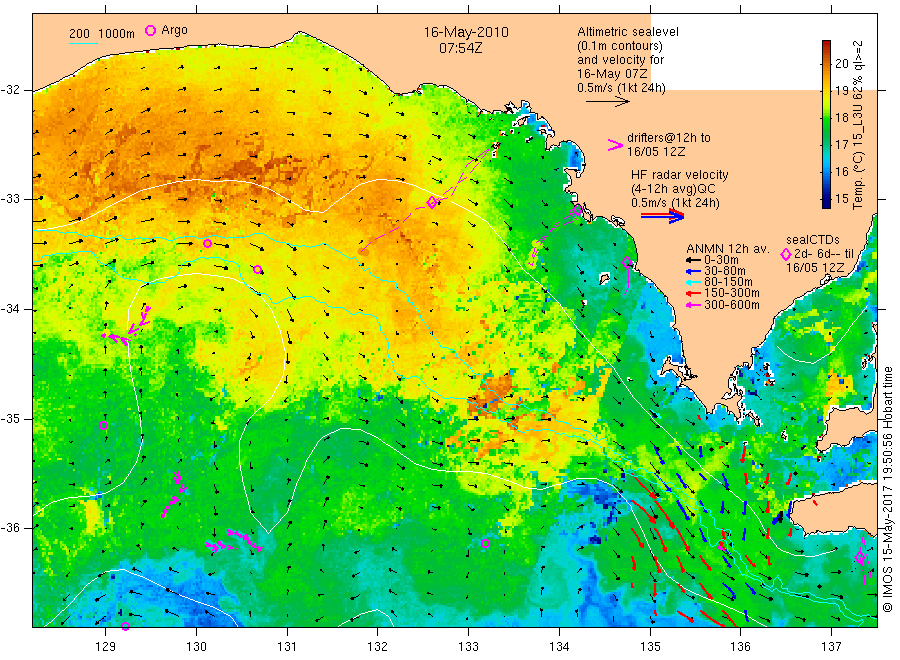Screen dimensions: 900x660
Task: Click the vertical 'Temp. (°C) 15_L3U' colour bar label
Action: tap(858, 125)
